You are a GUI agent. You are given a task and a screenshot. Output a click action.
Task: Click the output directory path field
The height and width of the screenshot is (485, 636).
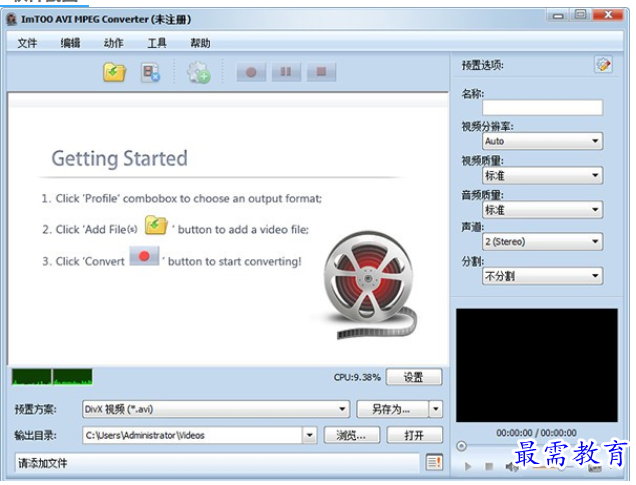[x=193, y=436]
